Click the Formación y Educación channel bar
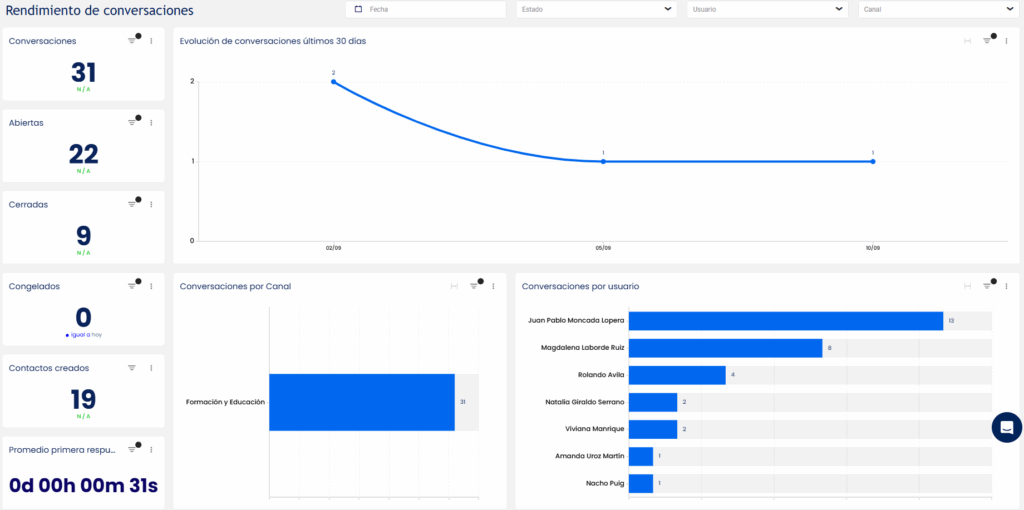This screenshot has width=1024, height=510. click(362, 402)
